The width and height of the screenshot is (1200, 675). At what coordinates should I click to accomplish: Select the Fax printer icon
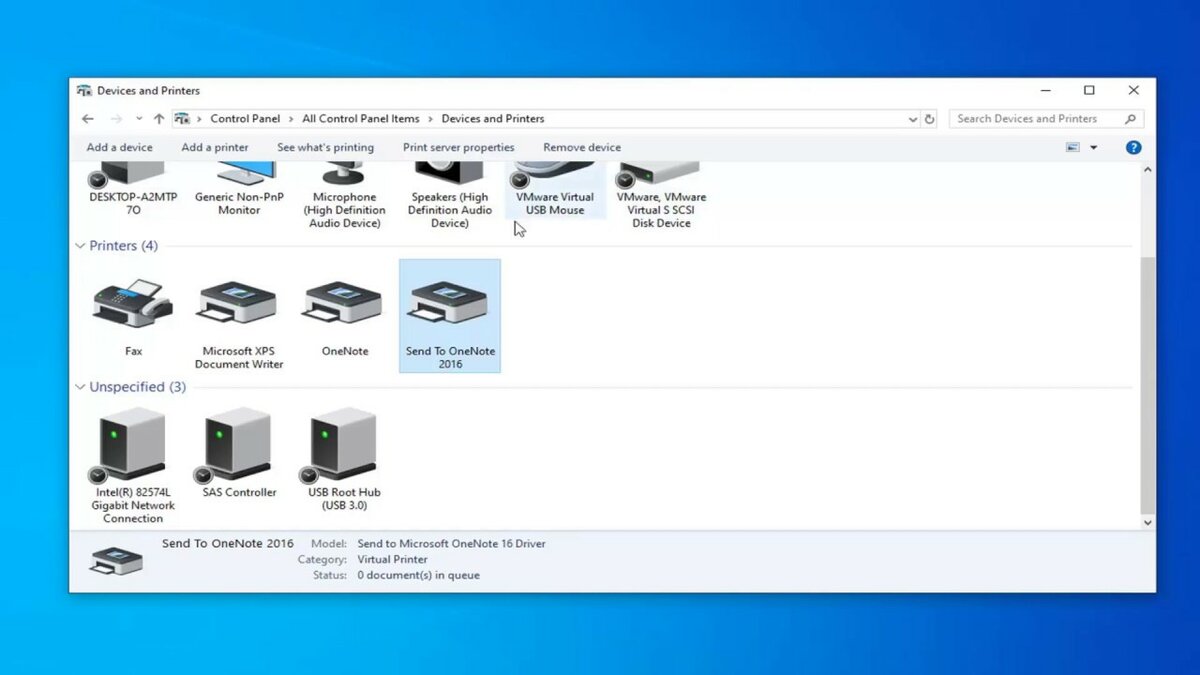pos(133,304)
